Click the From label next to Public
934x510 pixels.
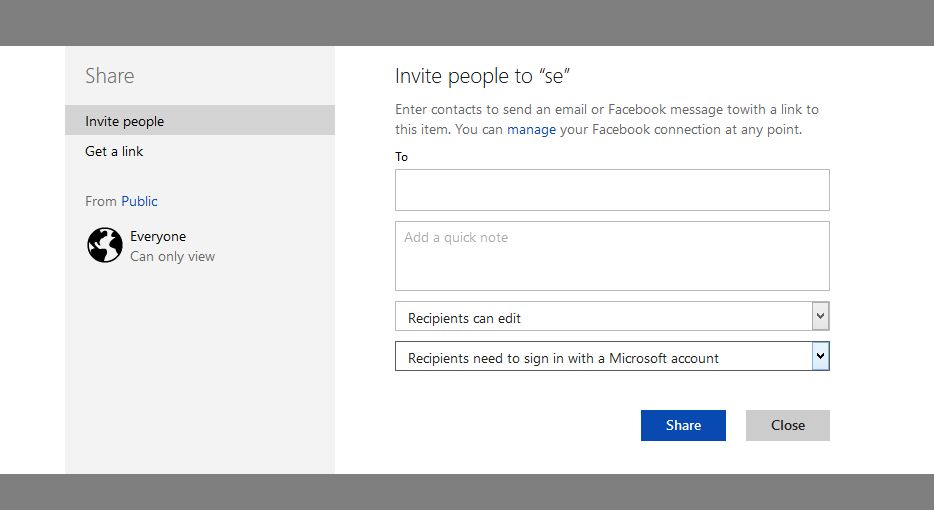[x=101, y=201]
